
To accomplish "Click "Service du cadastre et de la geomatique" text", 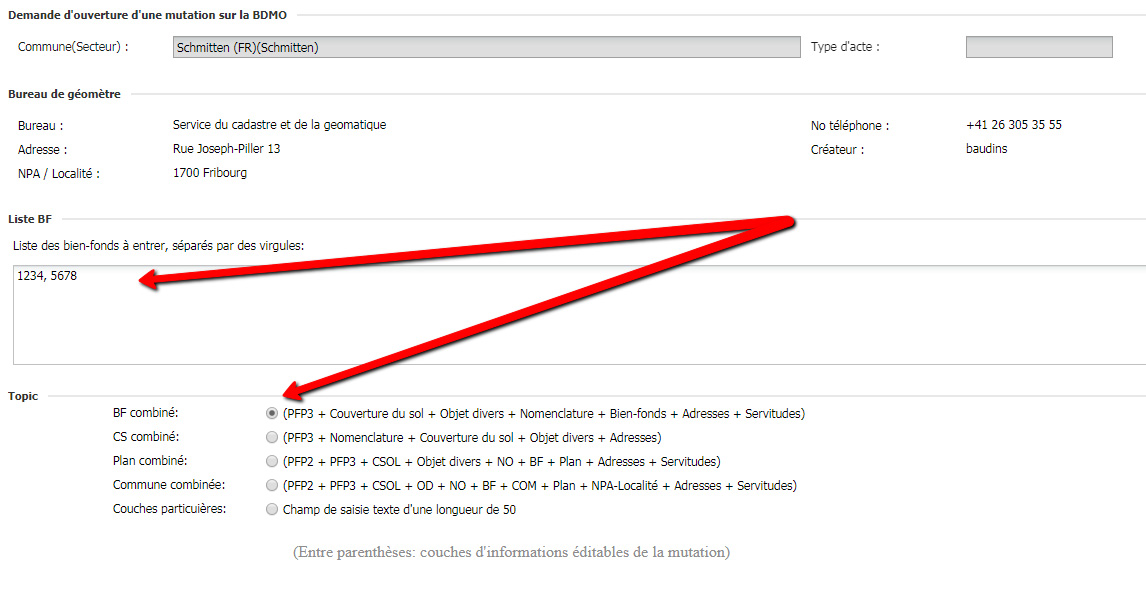I will click(x=279, y=125).
